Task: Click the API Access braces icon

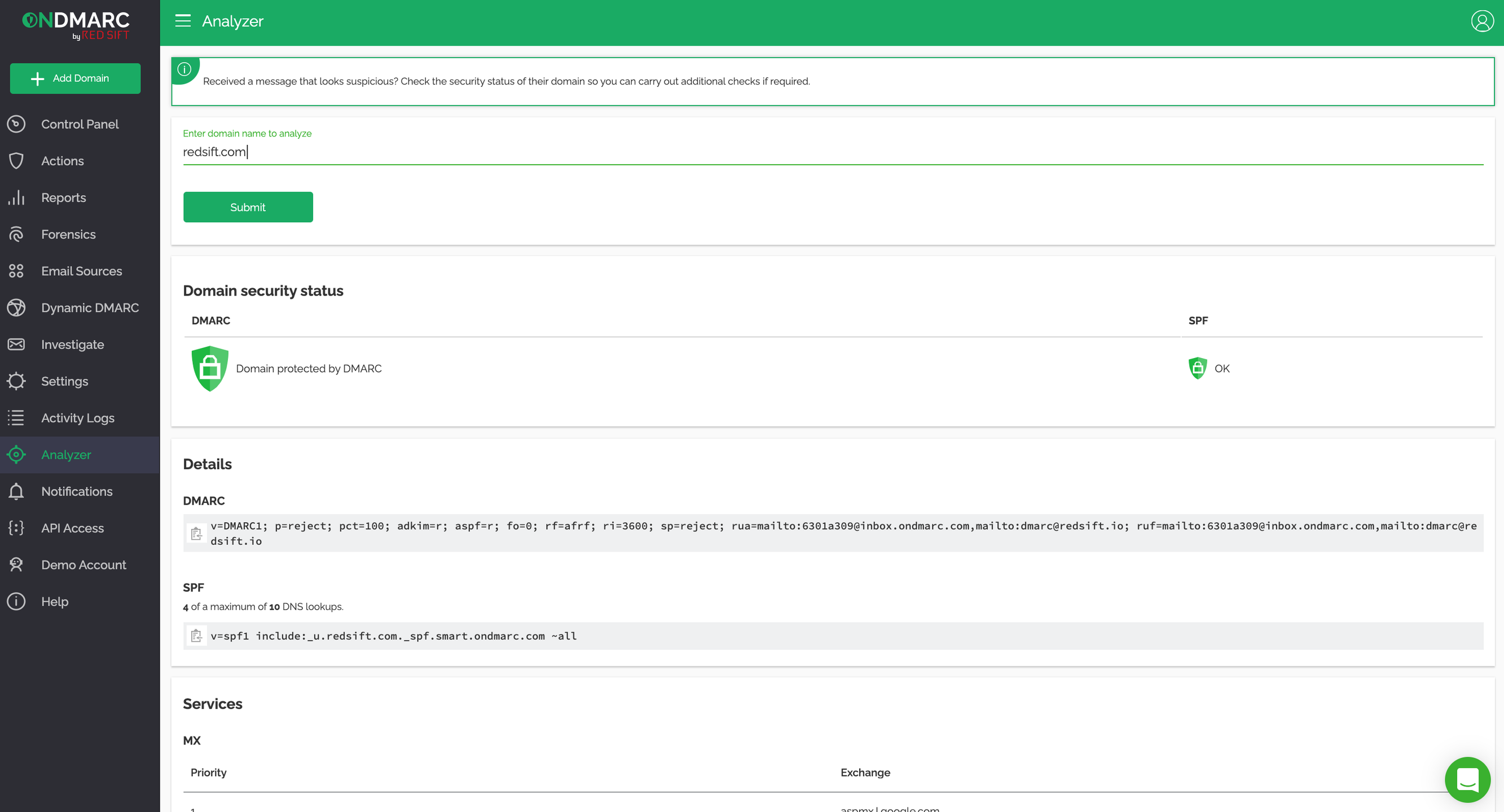Action: tap(16, 528)
